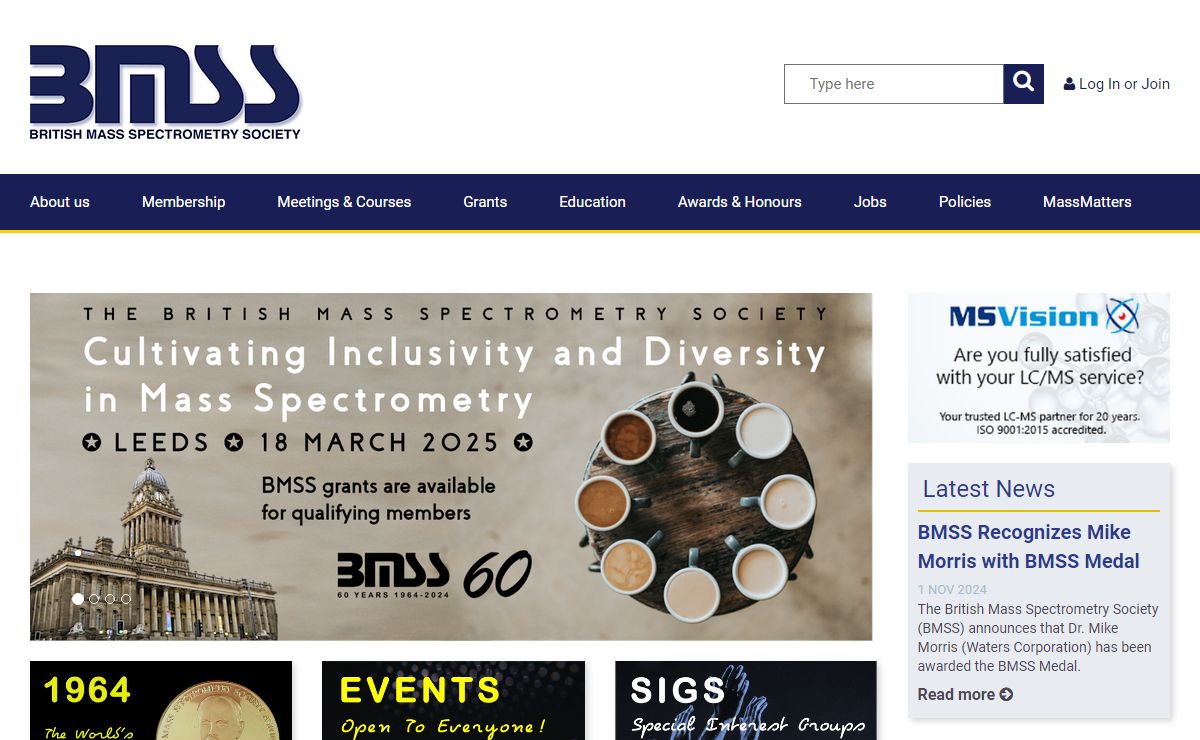Click the magnifying glass search button
Screen dimensions: 1200x740
[1023, 84]
